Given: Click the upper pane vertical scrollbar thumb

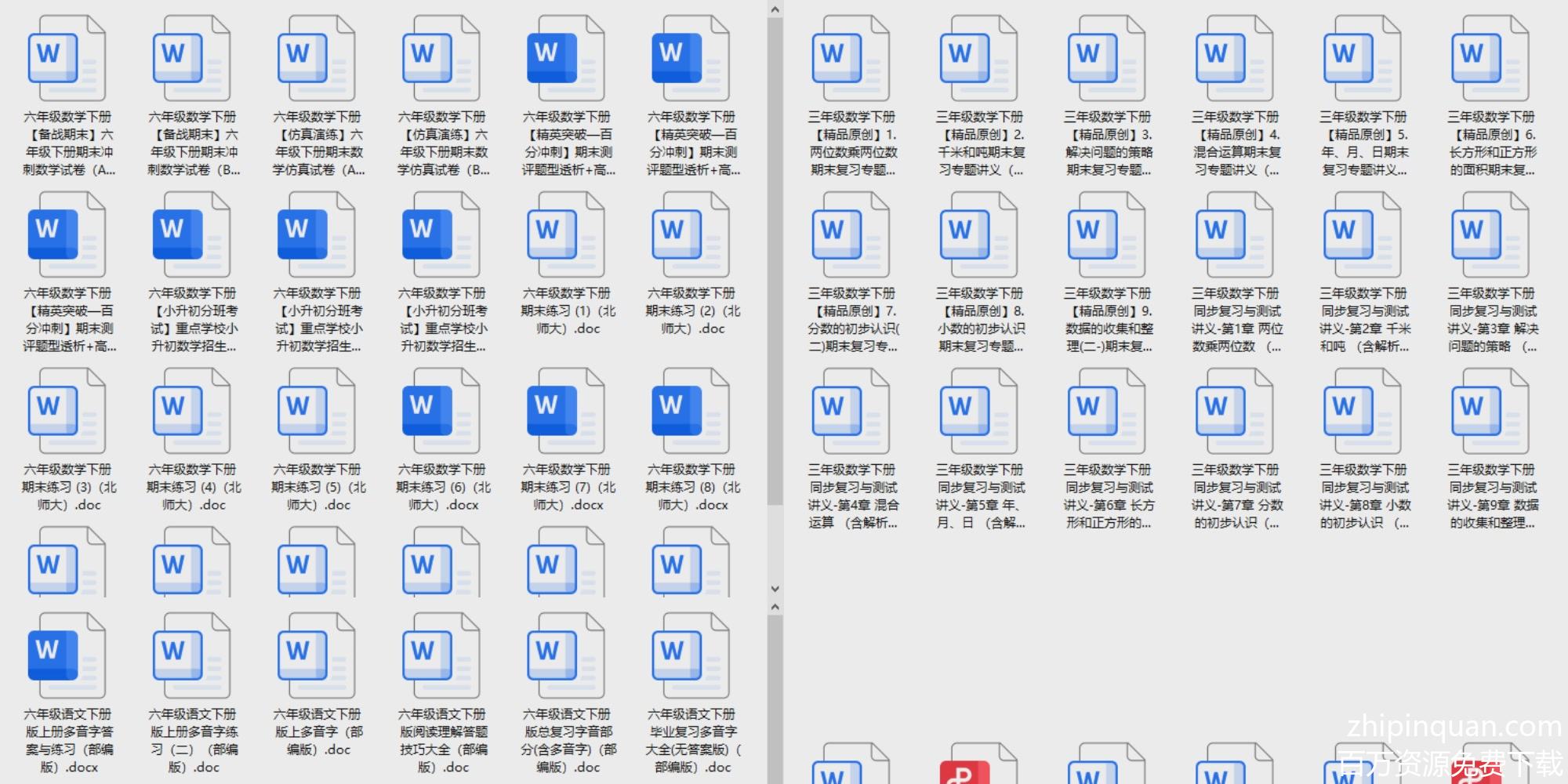Looking at the screenshot, I should (x=775, y=259).
